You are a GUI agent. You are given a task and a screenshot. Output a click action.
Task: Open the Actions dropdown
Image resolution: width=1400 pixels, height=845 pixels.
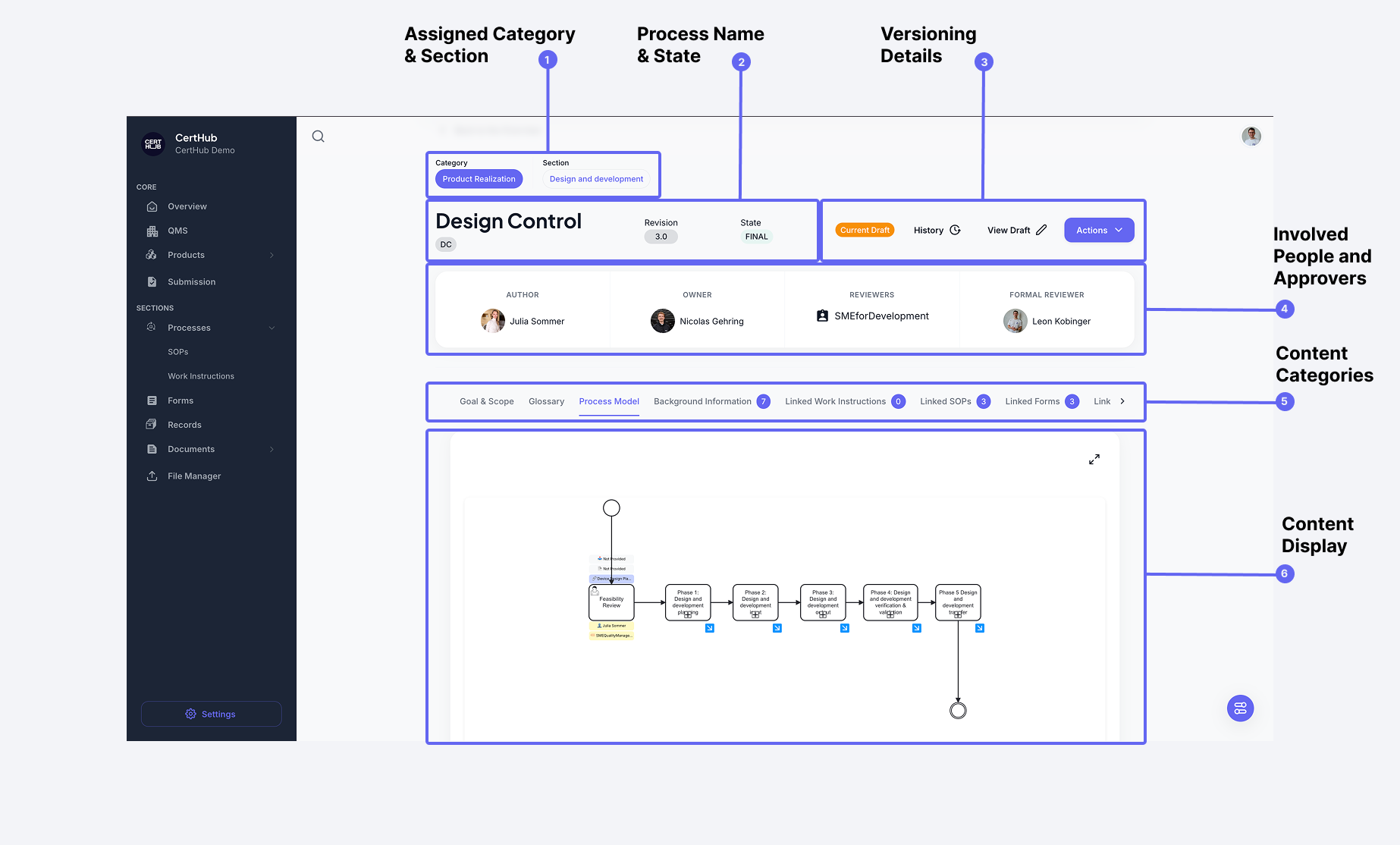tap(1098, 229)
